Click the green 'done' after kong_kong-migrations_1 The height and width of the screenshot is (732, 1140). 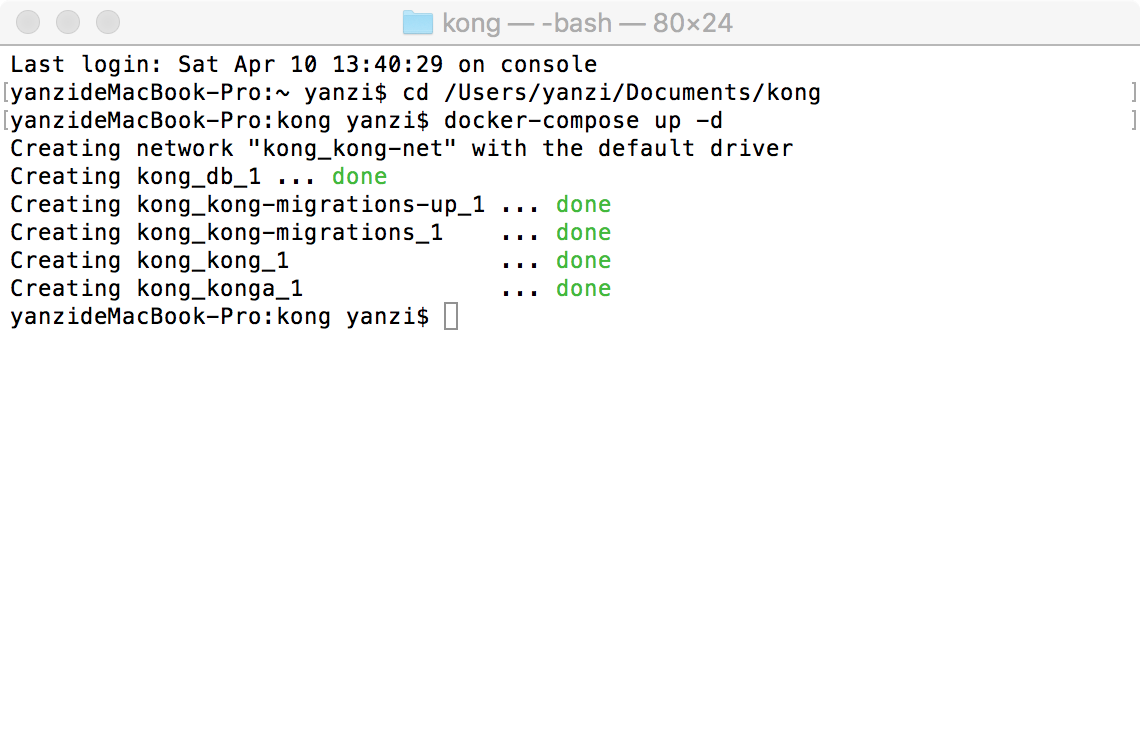click(583, 233)
